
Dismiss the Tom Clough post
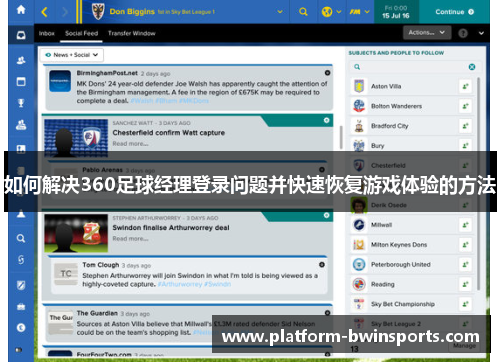coord(322,265)
